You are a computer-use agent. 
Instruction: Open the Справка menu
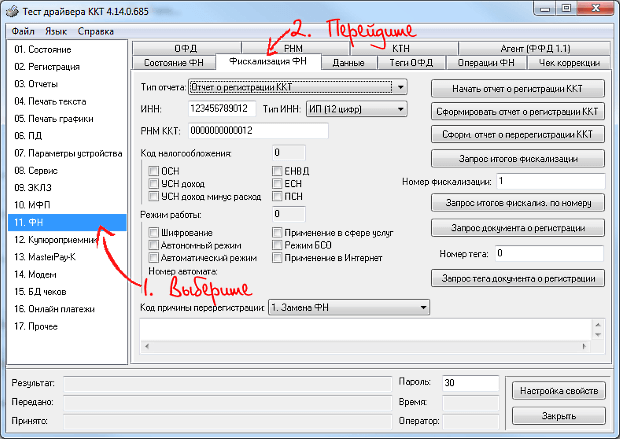(95, 31)
